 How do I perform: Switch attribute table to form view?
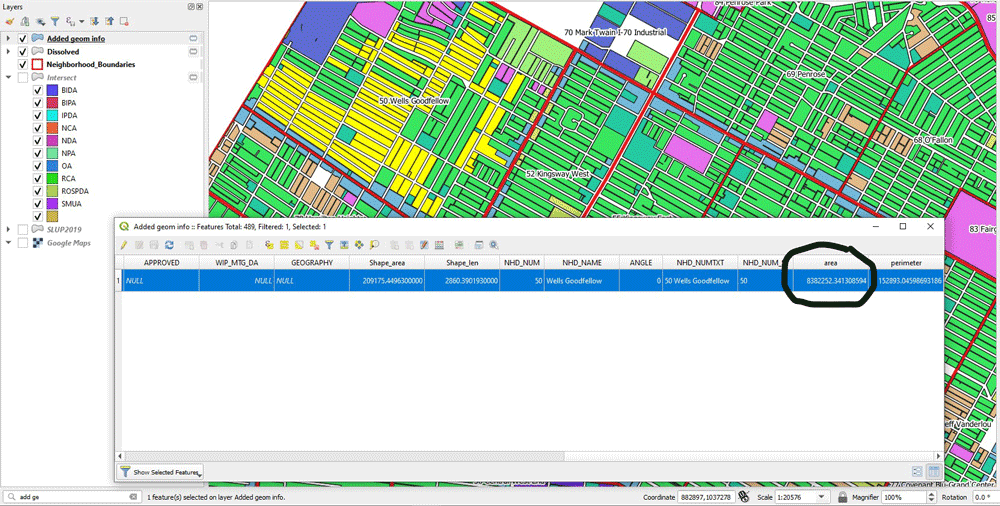pos(917,472)
